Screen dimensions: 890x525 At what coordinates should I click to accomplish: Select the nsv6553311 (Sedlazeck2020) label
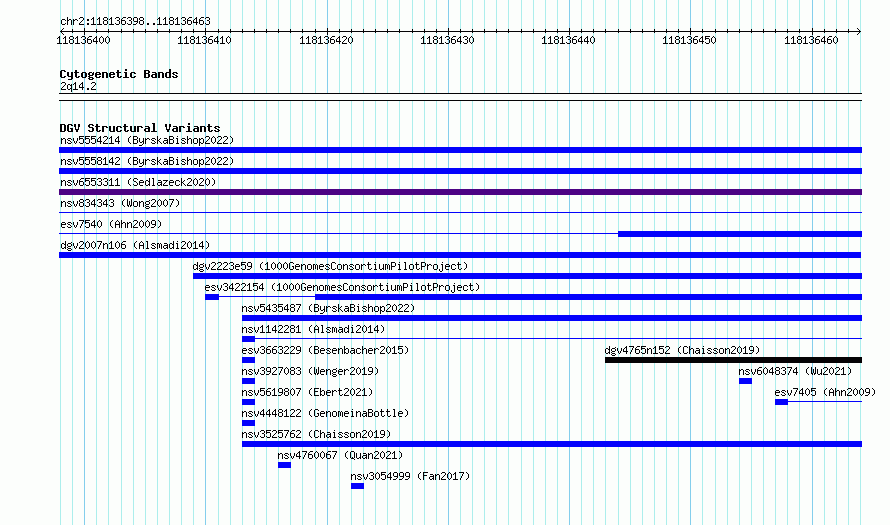[x=138, y=182]
